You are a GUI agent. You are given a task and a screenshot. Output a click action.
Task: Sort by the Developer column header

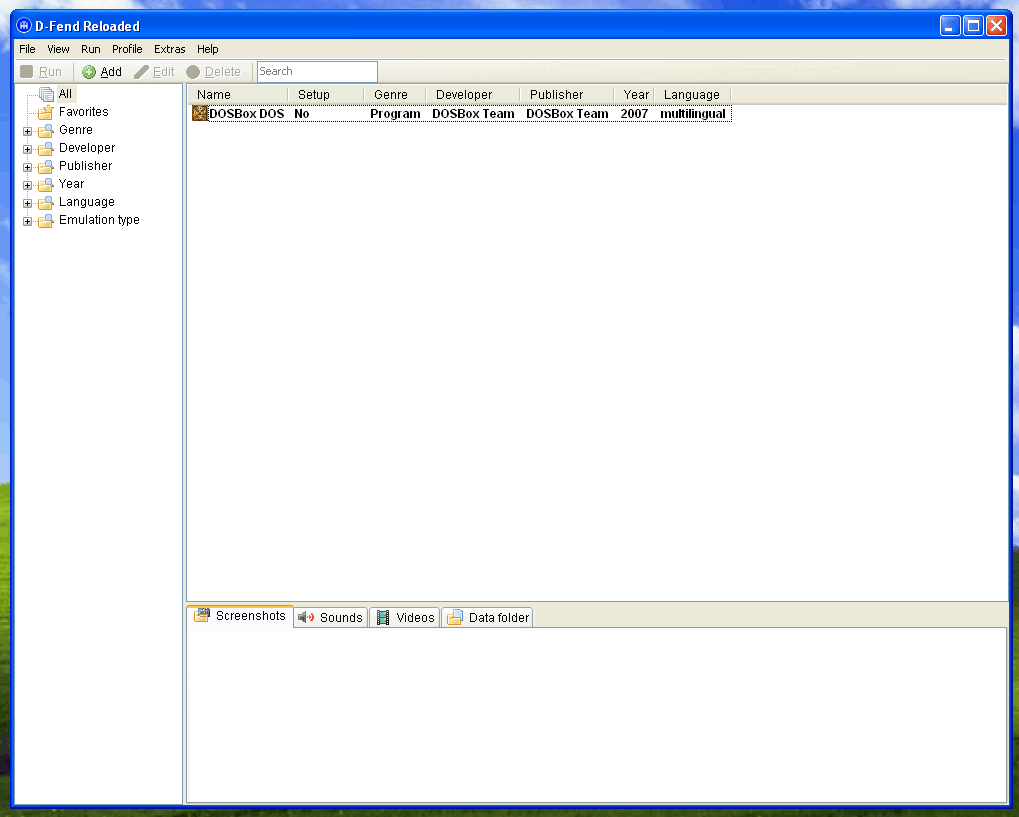(472, 95)
